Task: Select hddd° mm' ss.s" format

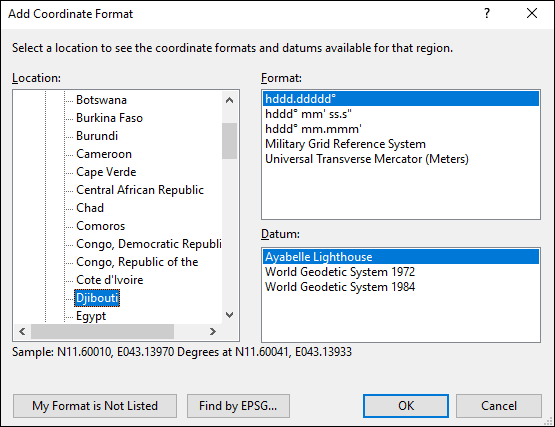Action: point(401,114)
